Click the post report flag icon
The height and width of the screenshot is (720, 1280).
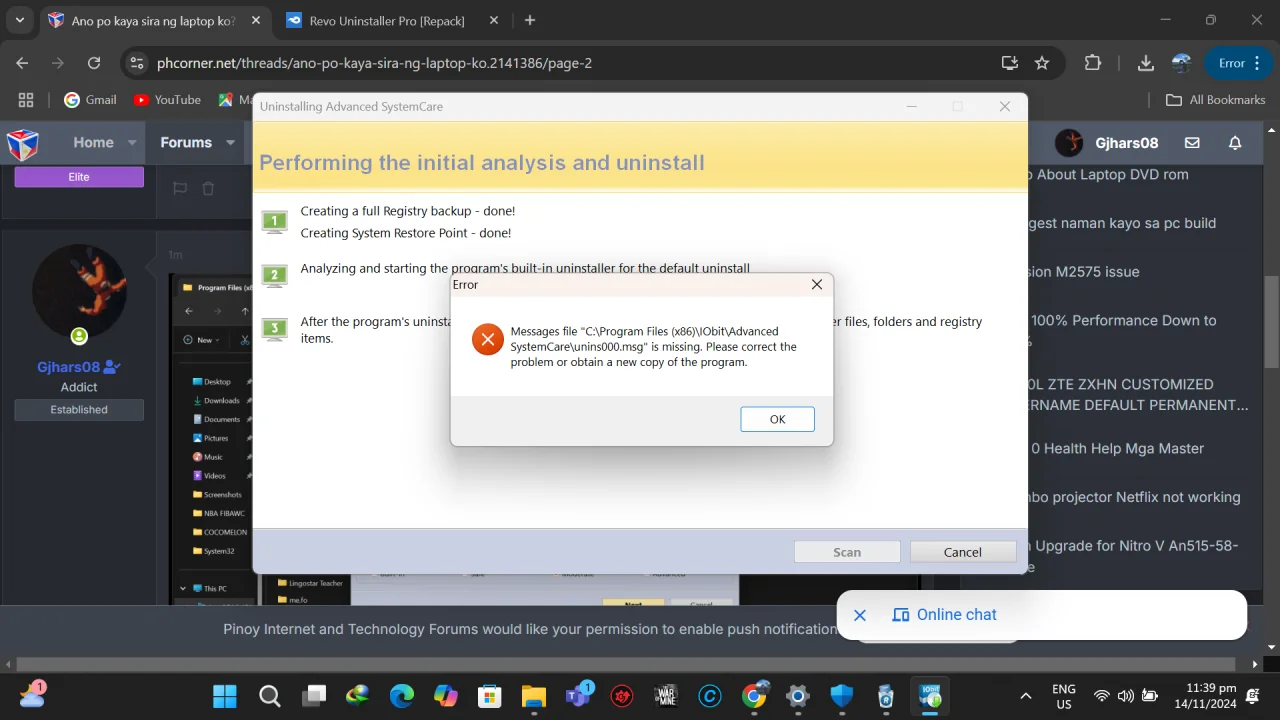pyautogui.click(x=180, y=188)
